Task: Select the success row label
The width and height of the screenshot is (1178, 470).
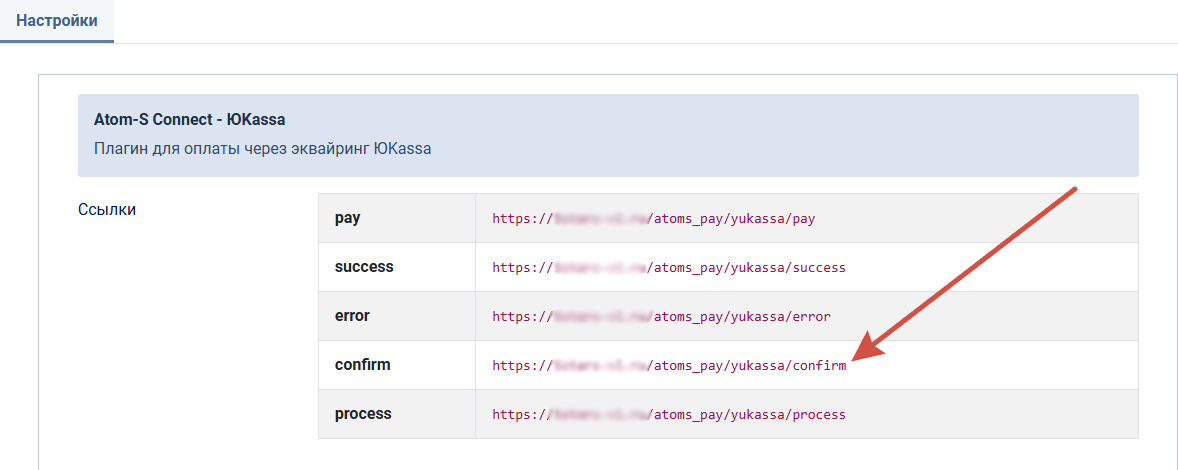Action: coord(364,267)
